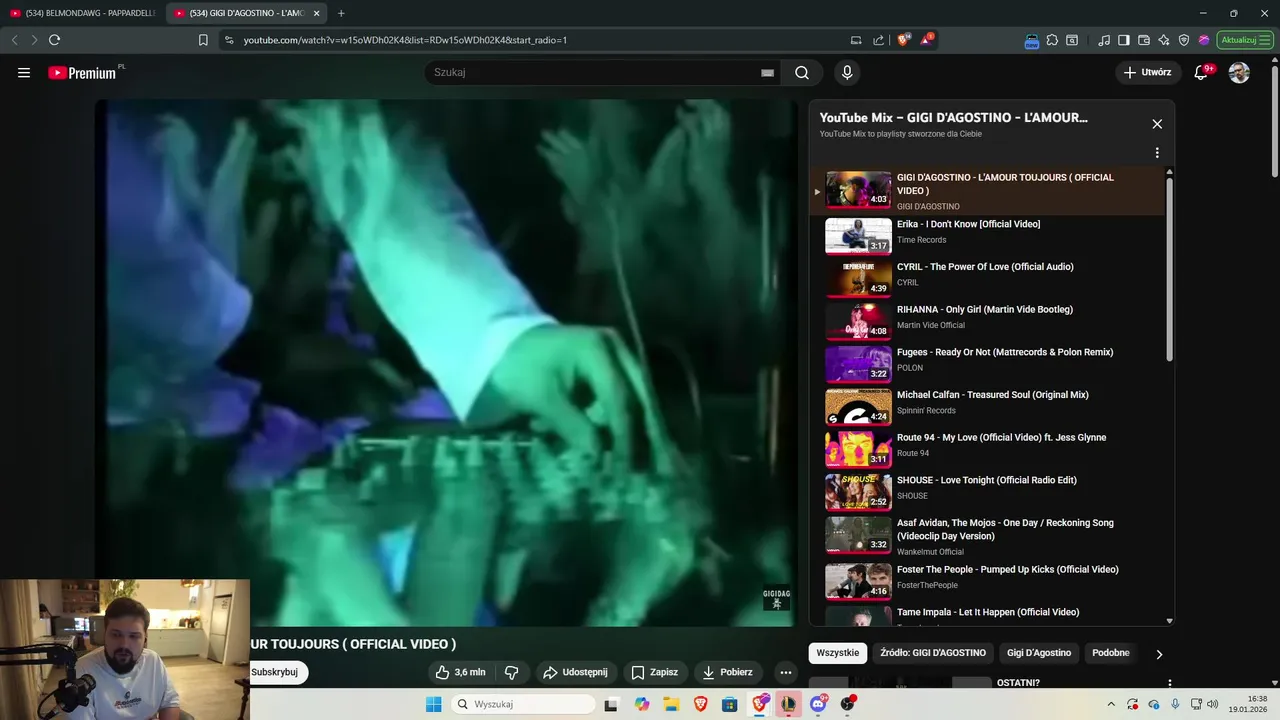Open Brave VPN shield icon
The image size is (1280, 720).
(x=1184, y=40)
